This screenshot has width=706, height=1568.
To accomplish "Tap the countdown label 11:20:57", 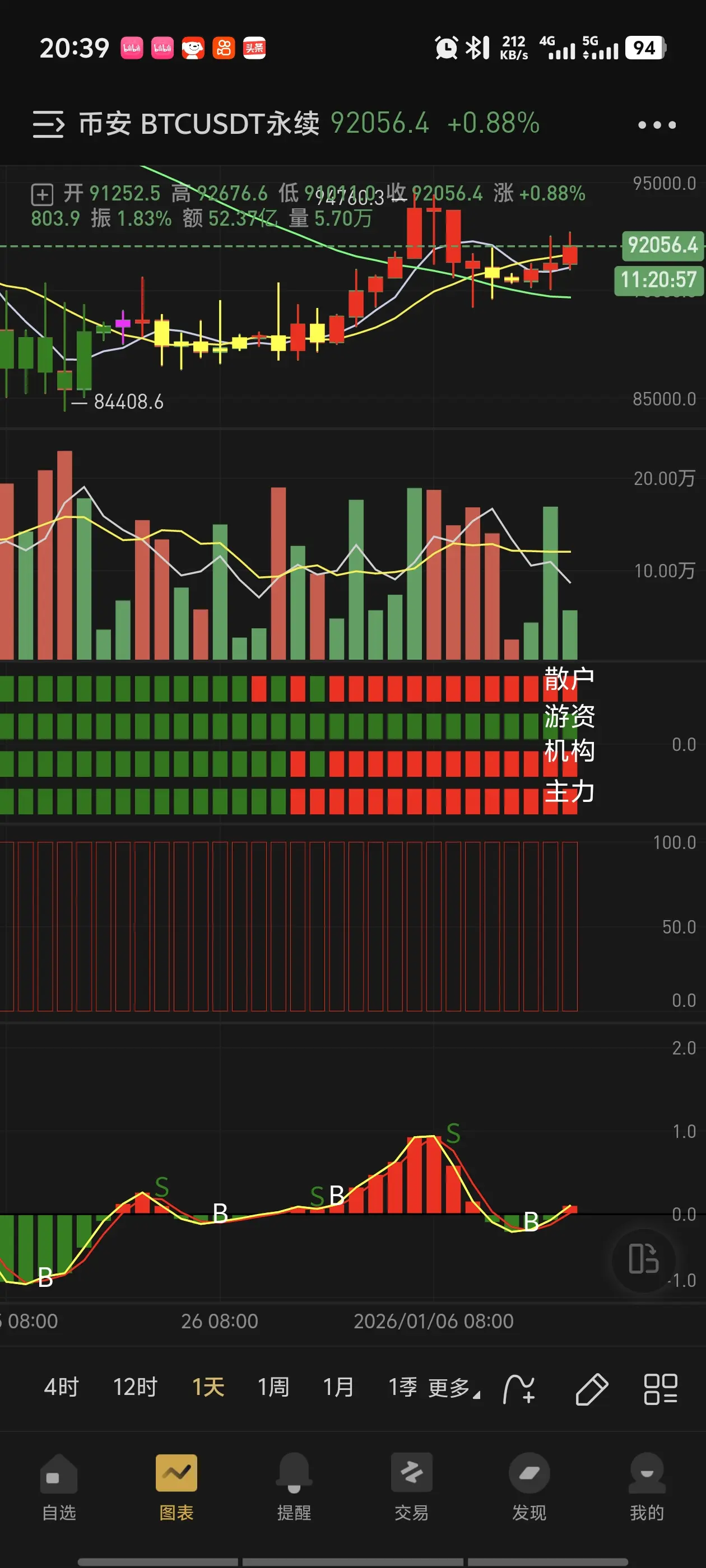I will (658, 280).
